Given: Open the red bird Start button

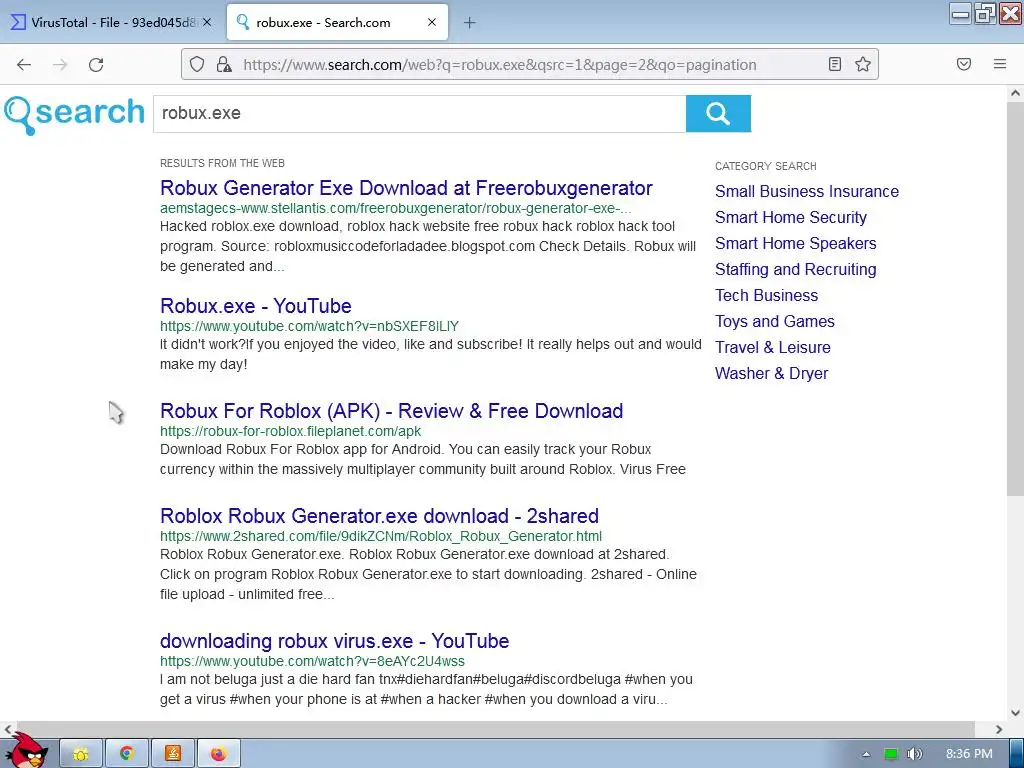Looking at the screenshot, I should pyautogui.click(x=26, y=750).
